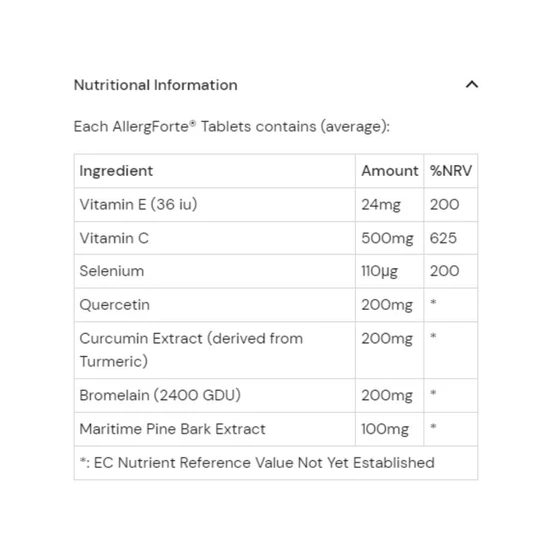Click the 625 NRV value
The width and height of the screenshot is (550, 550).
point(443,238)
